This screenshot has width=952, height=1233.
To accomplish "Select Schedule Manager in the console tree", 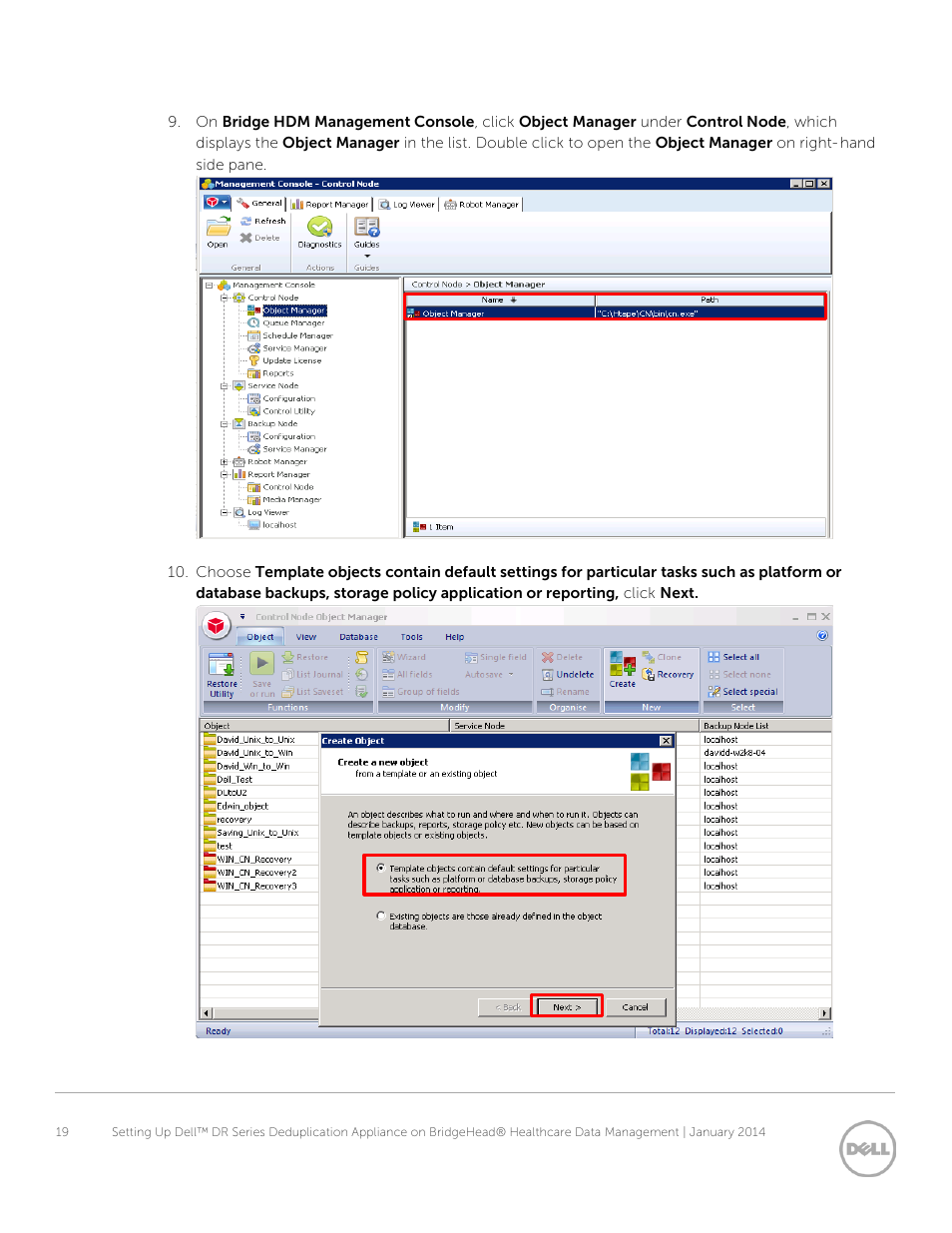I will [x=297, y=336].
